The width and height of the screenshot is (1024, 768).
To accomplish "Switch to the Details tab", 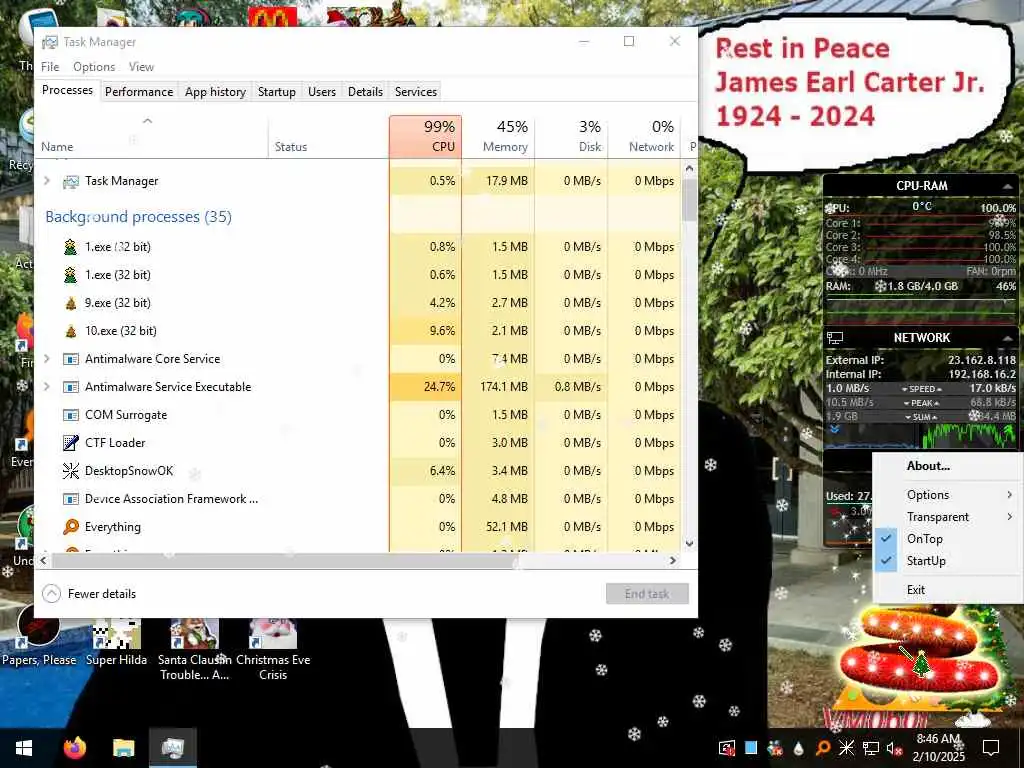I will 365,92.
